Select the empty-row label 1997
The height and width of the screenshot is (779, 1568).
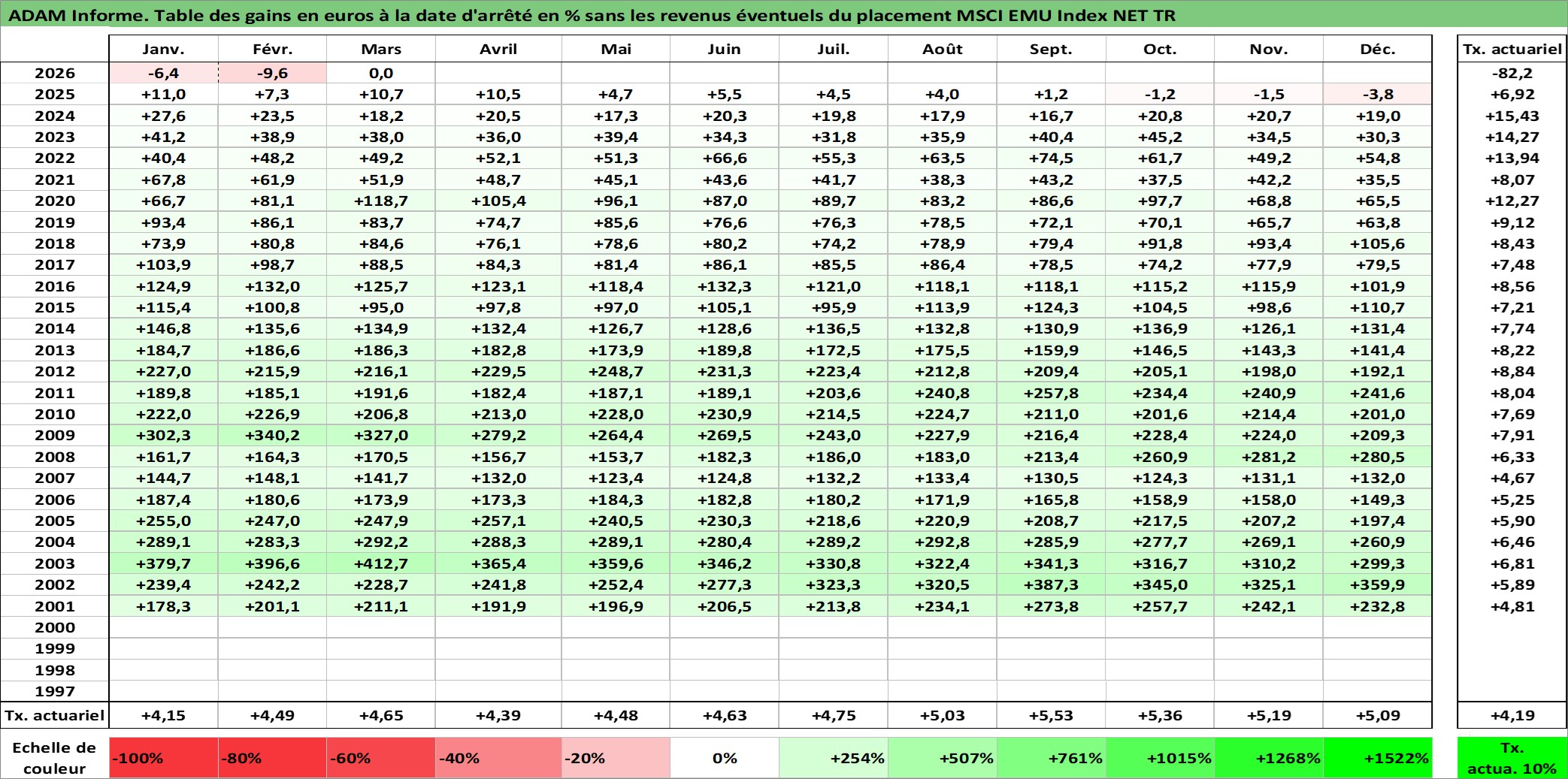[x=55, y=691]
